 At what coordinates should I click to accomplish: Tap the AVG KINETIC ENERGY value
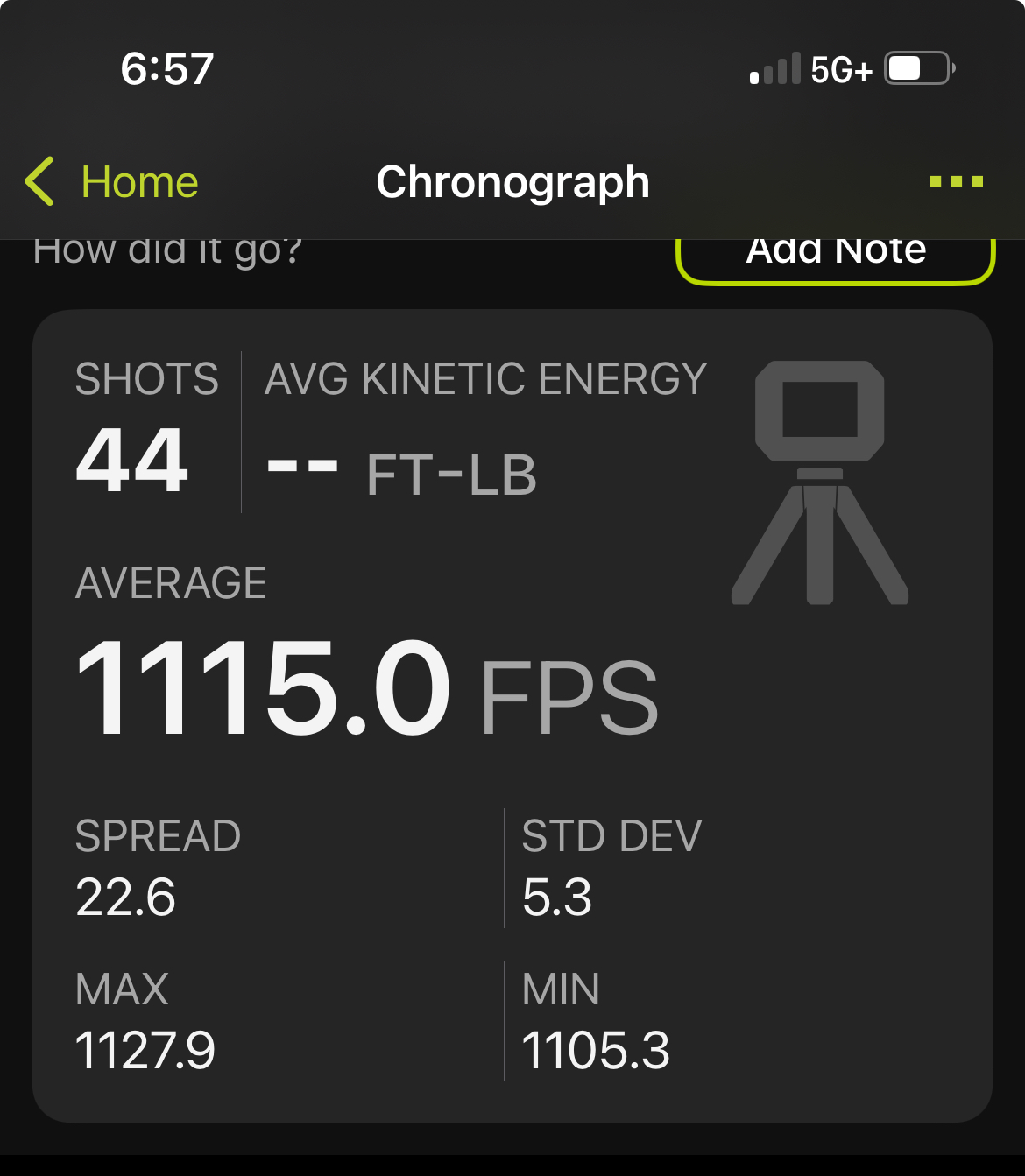[x=302, y=466]
